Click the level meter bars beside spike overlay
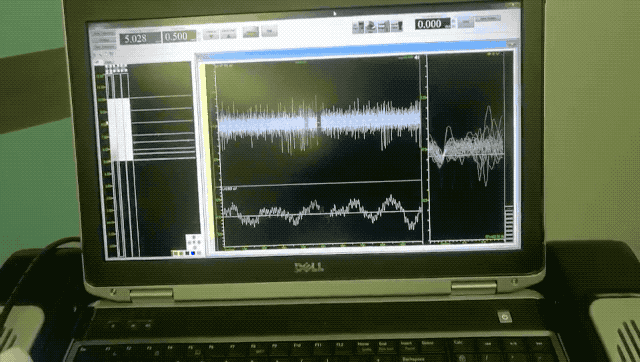640x362 pixels. [x=509, y=224]
